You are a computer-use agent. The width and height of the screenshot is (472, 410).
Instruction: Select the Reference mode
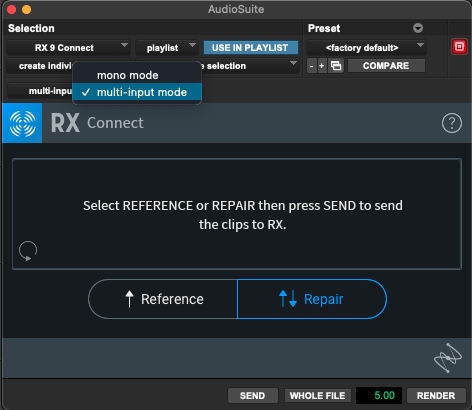coord(163,299)
